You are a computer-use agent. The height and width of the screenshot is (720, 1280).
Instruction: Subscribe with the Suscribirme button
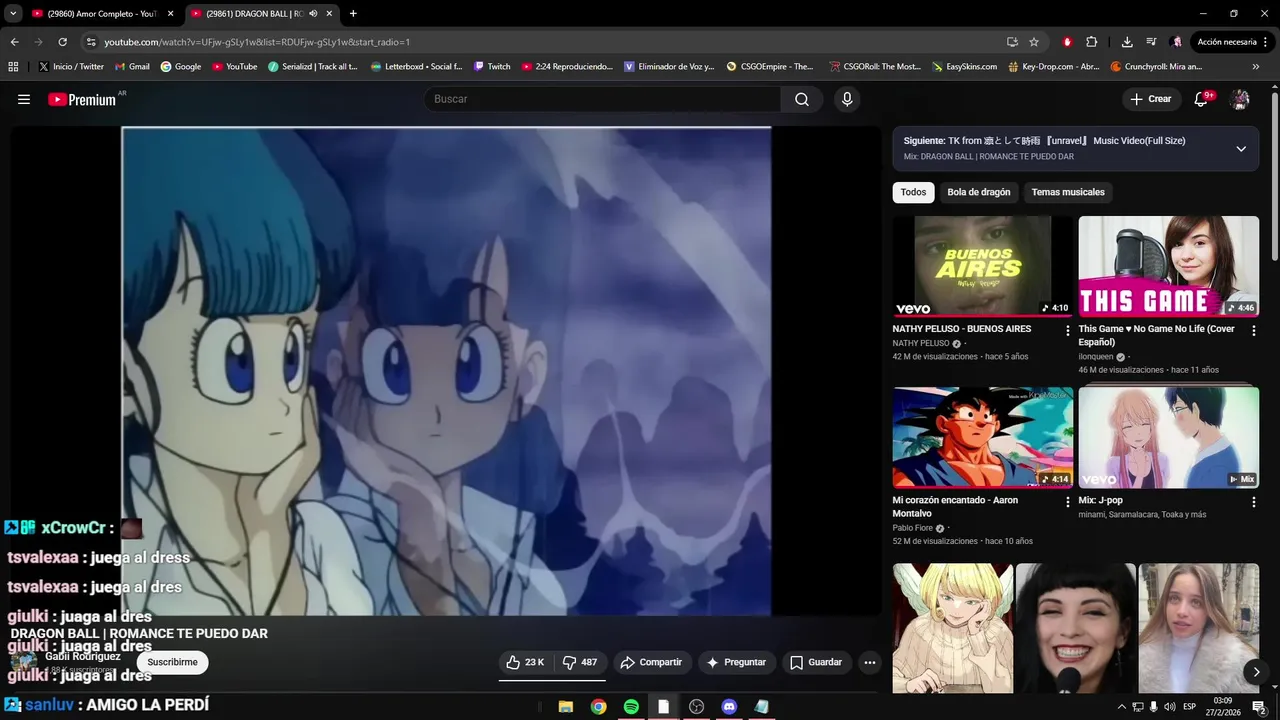coord(172,662)
